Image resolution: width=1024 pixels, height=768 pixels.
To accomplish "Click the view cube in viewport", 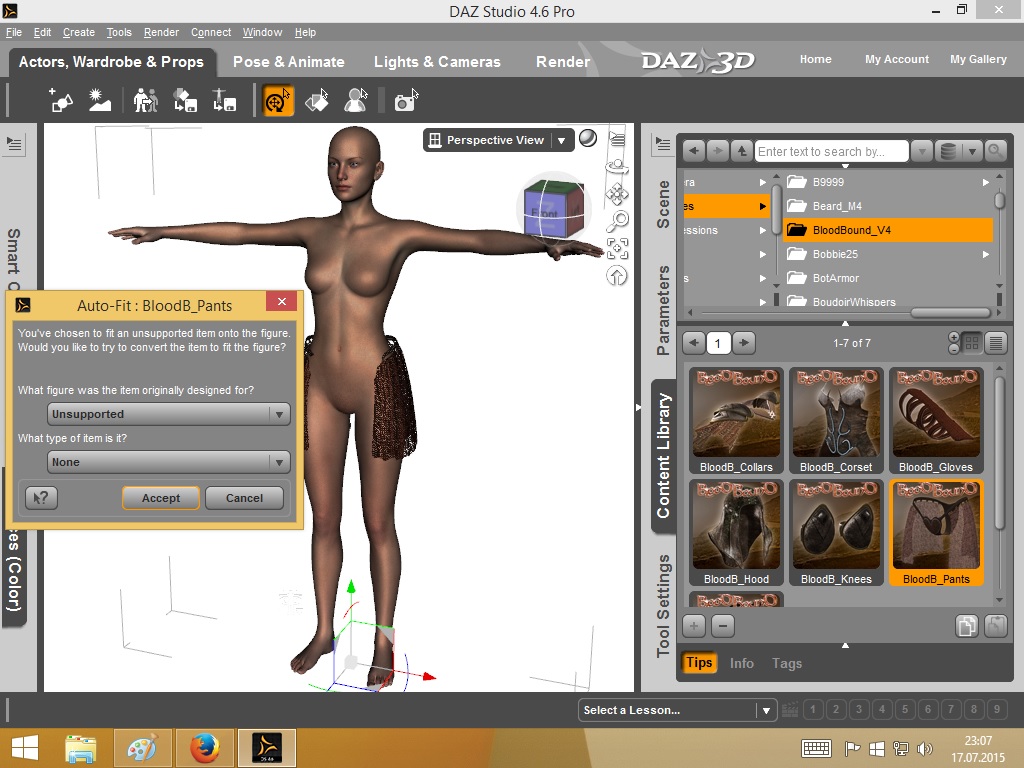I will click(x=554, y=208).
